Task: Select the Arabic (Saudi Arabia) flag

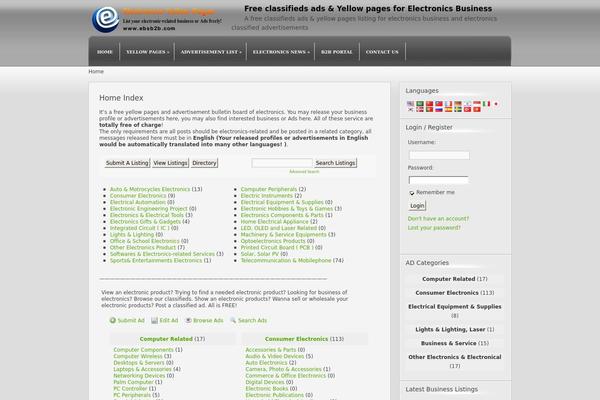Action: (x=420, y=104)
